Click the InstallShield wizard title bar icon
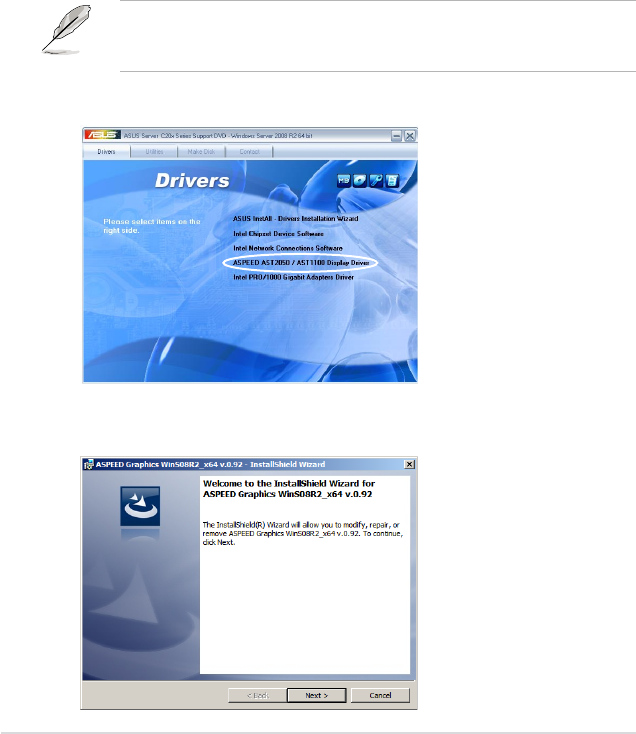The width and height of the screenshot is (636, 734). coord(88,464)
